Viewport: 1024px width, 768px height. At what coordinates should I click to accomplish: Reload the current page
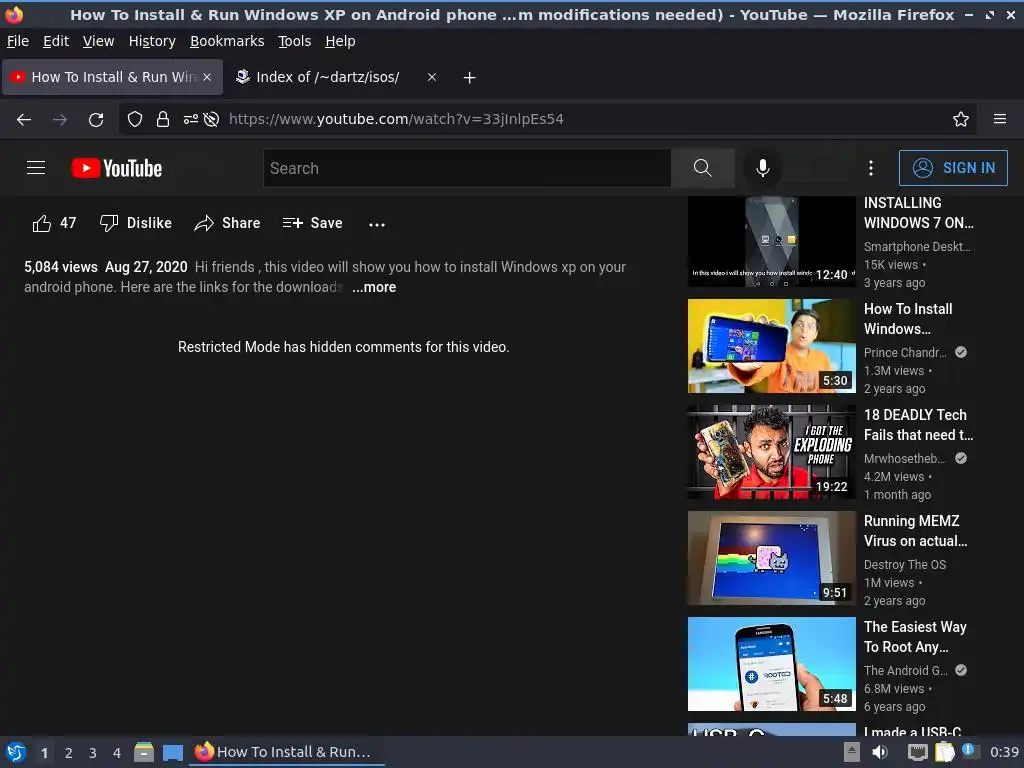(x=96, y=119)
